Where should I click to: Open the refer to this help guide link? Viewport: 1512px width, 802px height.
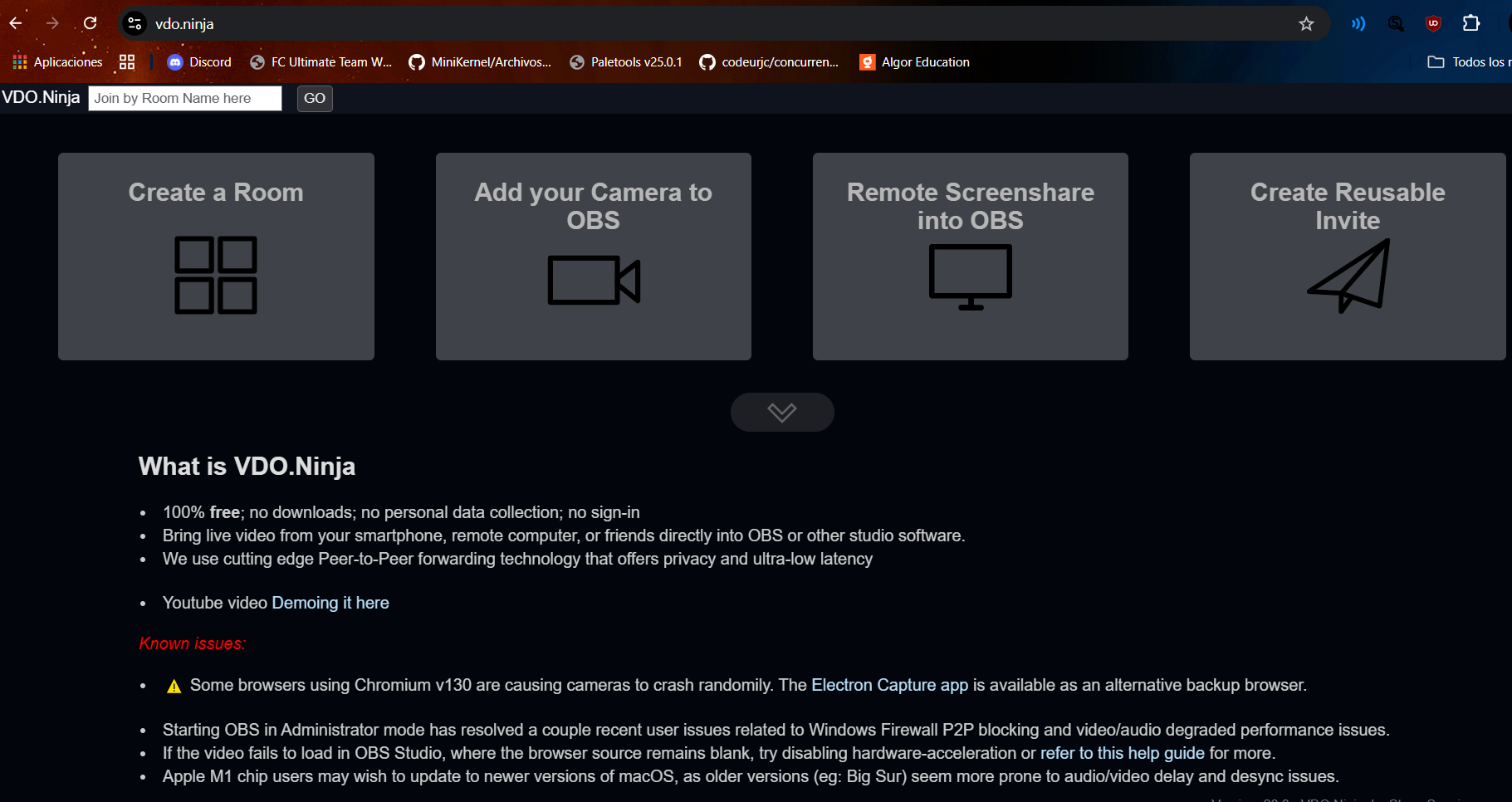1123,753
